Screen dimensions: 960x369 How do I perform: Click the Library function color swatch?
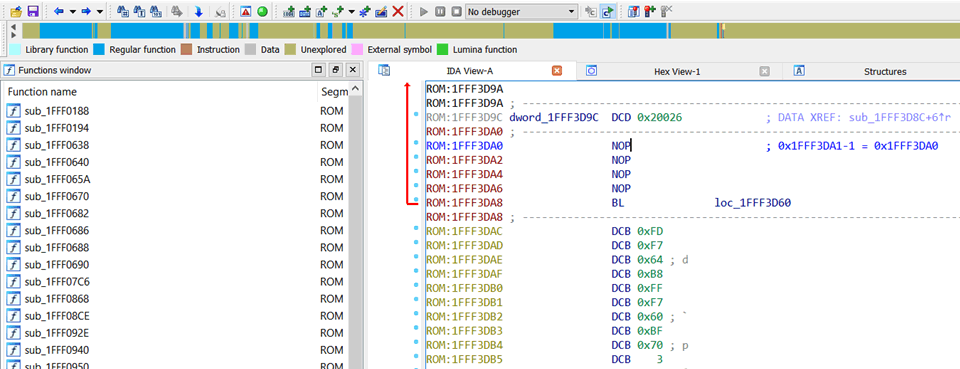point(15,50)
